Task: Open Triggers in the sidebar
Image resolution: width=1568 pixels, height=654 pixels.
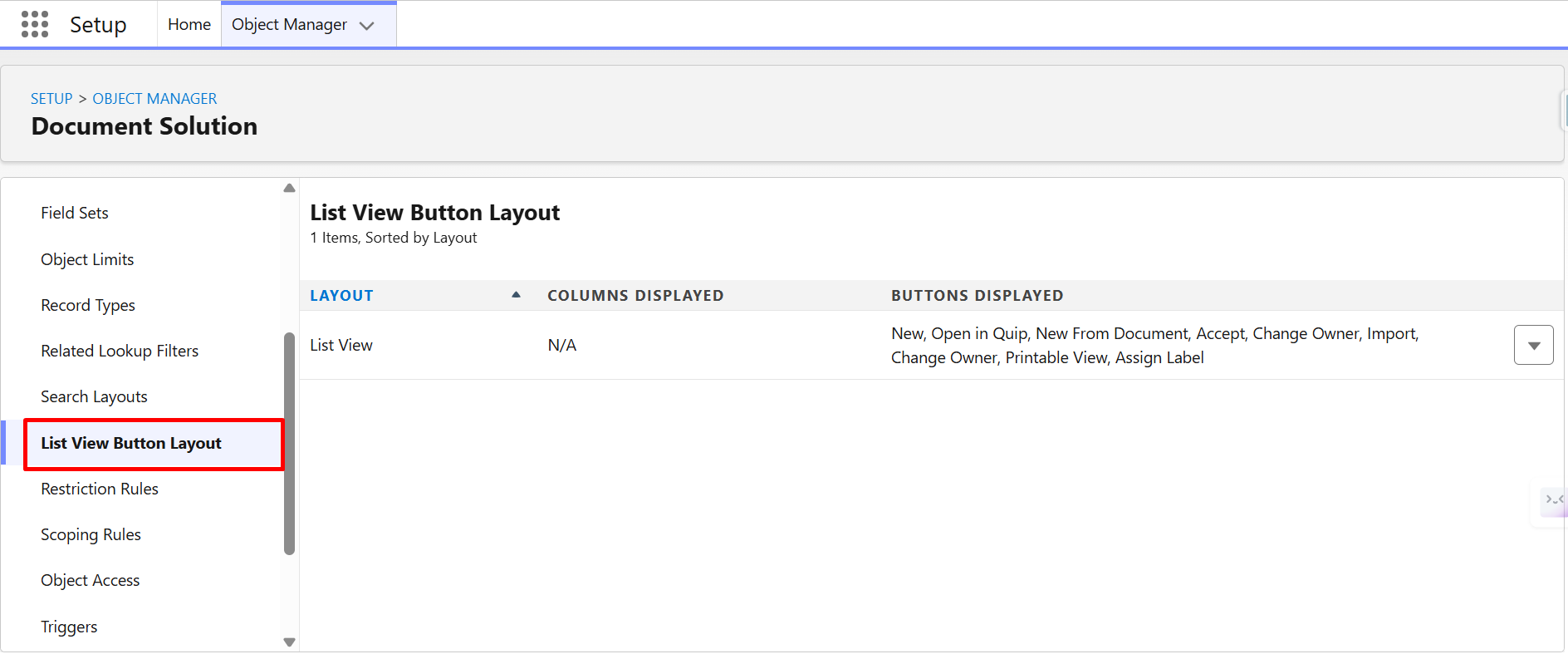Action: coord(69,627)
